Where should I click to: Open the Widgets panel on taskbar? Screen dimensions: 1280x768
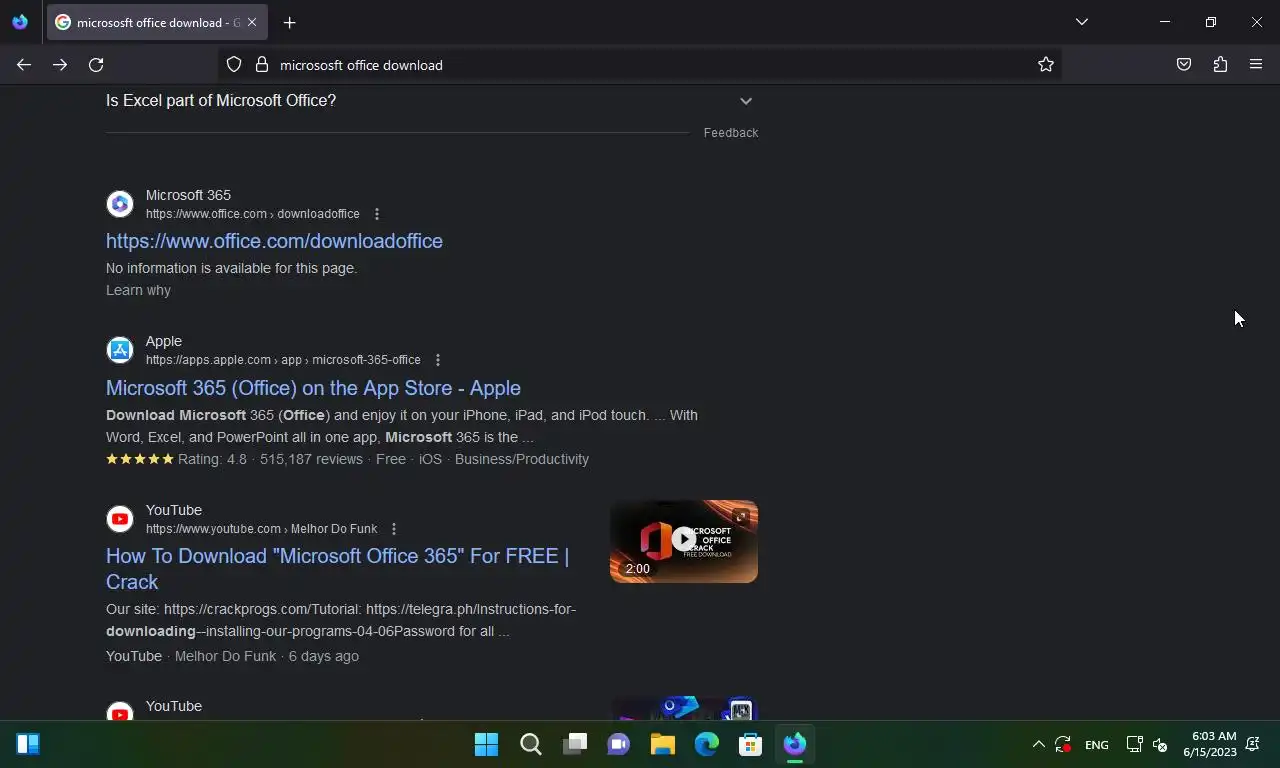28,744
